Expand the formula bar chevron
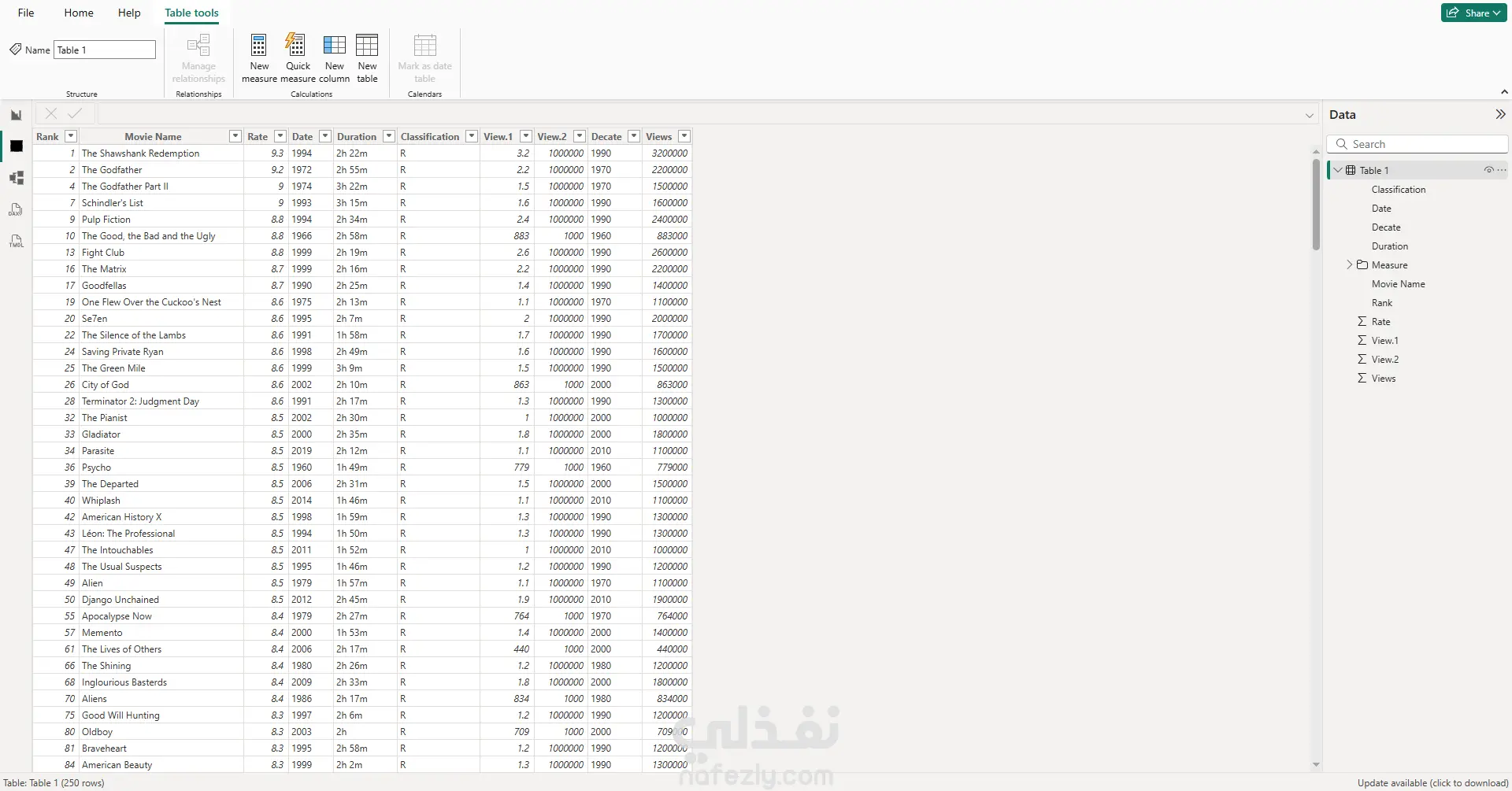This screenshot has height=791, width=1512. (1310, 116)
